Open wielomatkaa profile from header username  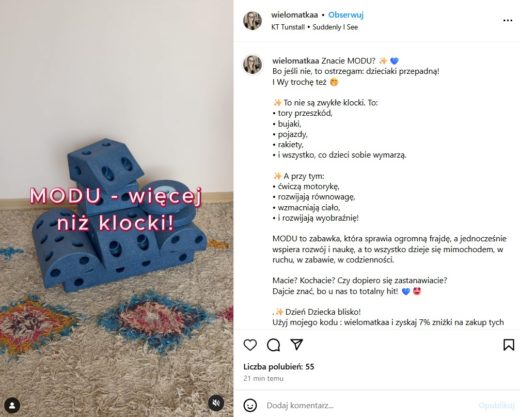294,15
